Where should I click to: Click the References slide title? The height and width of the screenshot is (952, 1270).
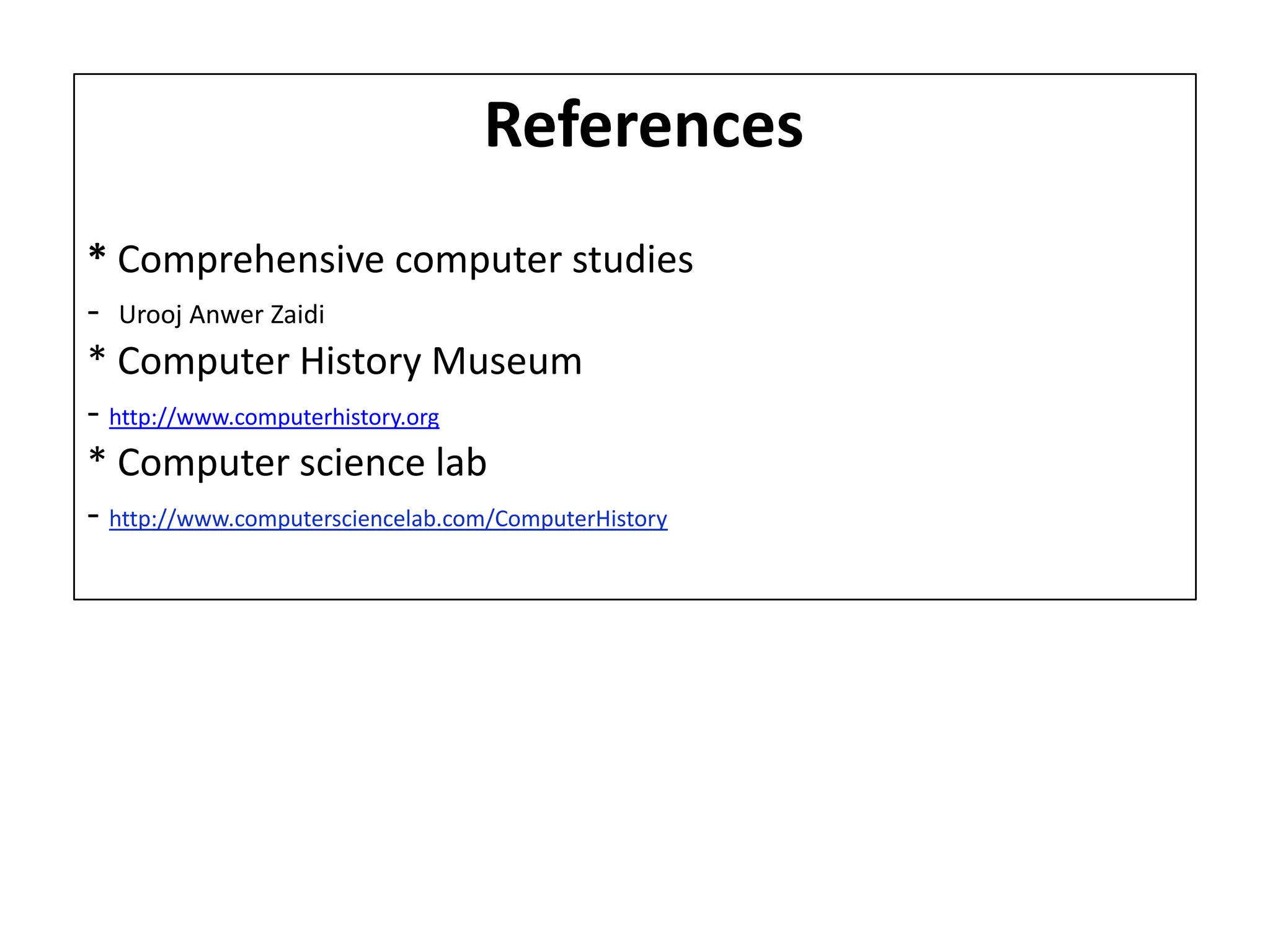point(643,125)
